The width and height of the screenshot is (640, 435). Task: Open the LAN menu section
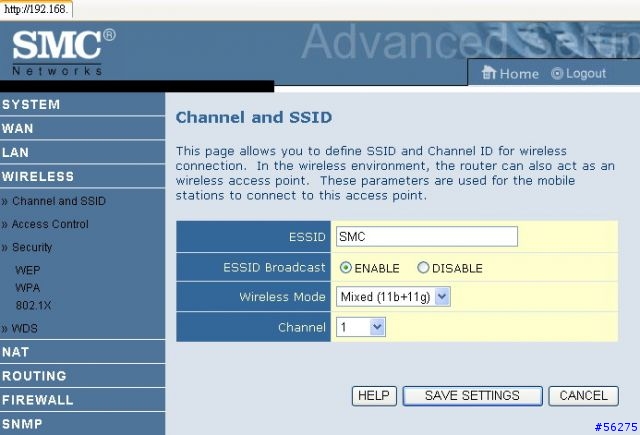[82, 153]
